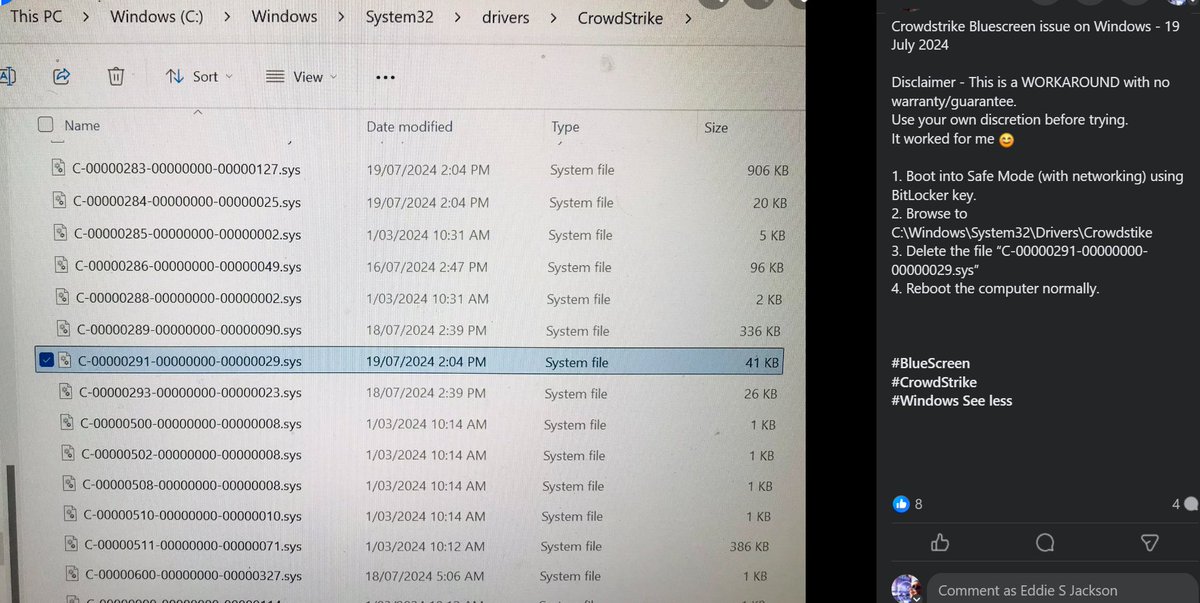The width and height of the screenshot is (1200, 603).
Task: Select file C-00000283-00000000-00000127.sys
Action: 186,170
